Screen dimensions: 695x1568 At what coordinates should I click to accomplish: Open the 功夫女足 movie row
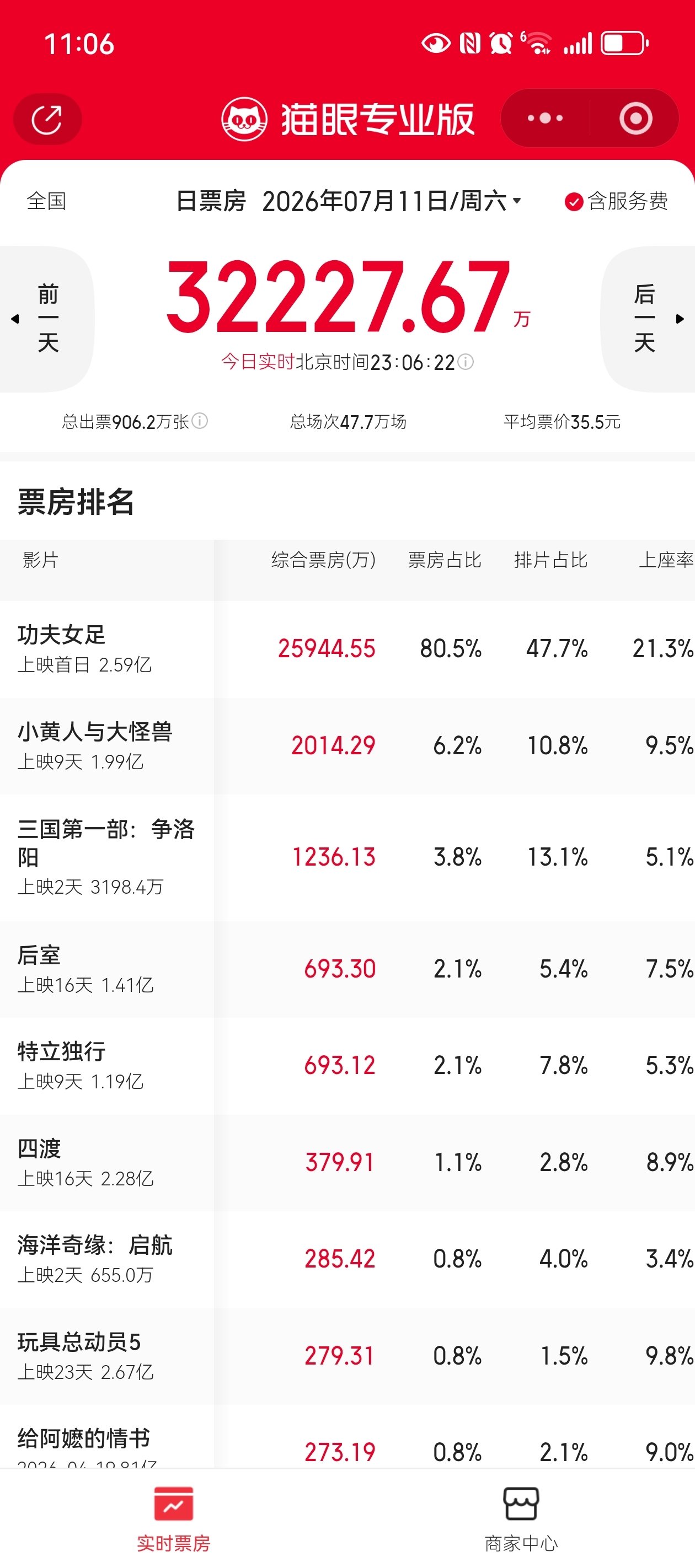point(347,649)
